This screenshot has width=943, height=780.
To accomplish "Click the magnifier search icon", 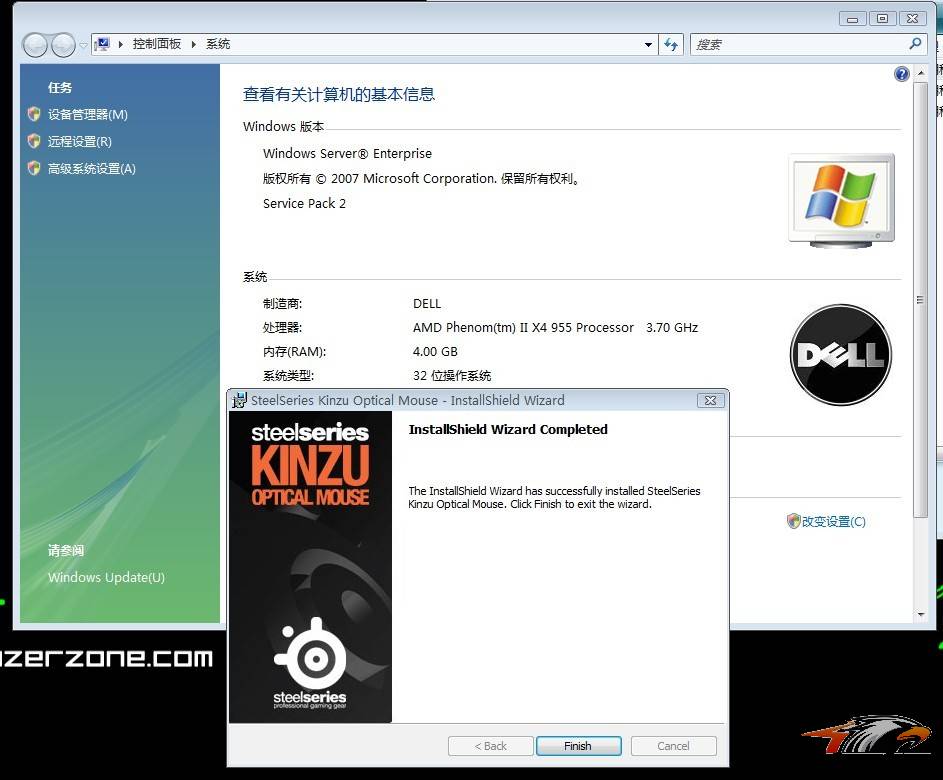I will 915,43.
